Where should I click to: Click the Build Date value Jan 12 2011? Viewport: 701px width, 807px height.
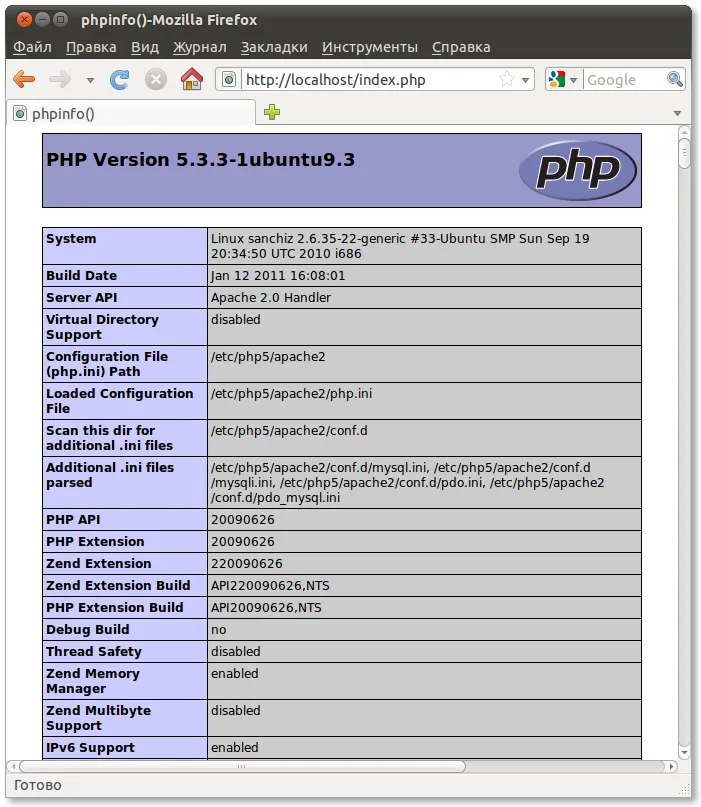[278, 276]
